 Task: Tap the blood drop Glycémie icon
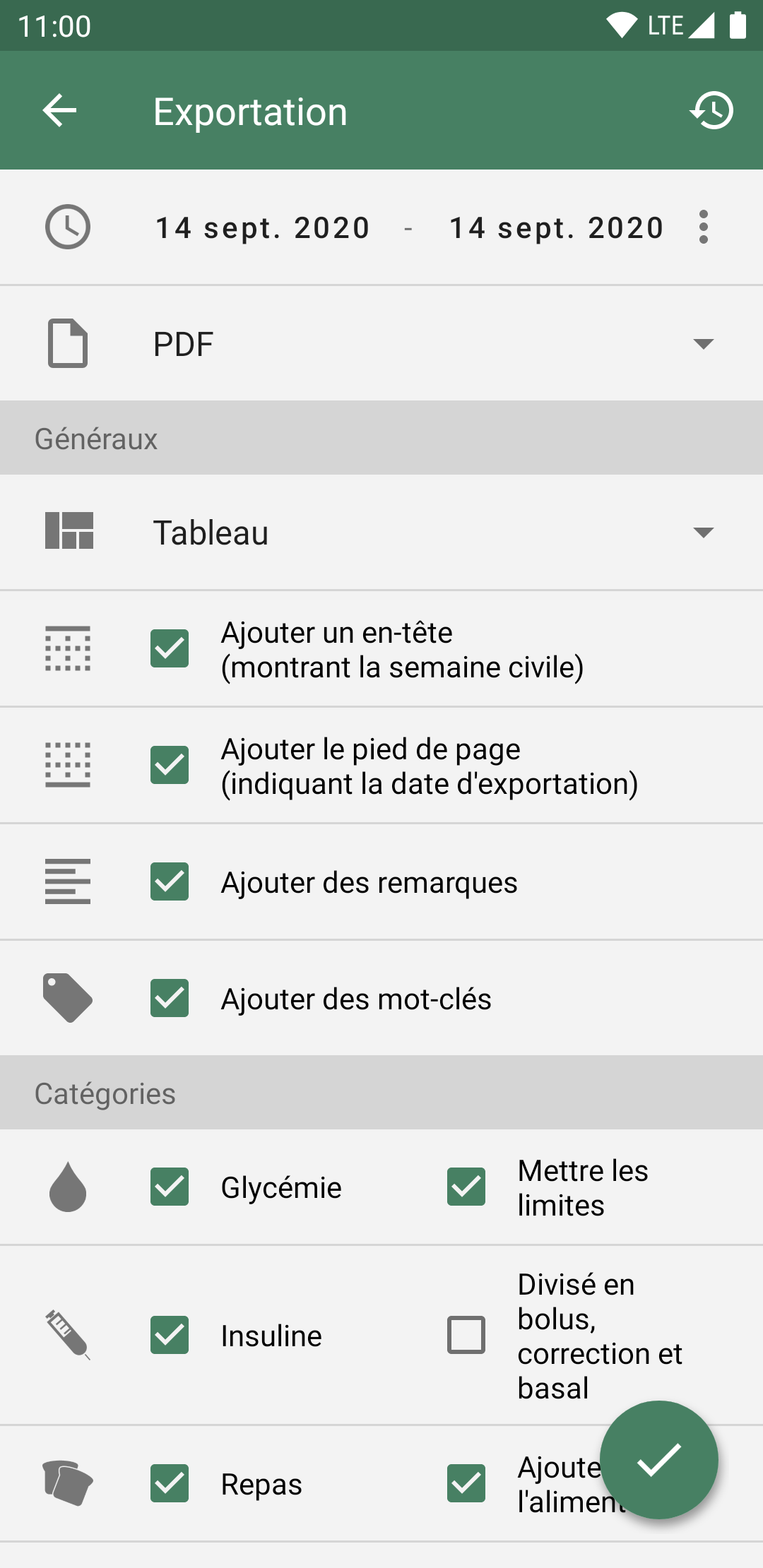tap(68, 1187)
